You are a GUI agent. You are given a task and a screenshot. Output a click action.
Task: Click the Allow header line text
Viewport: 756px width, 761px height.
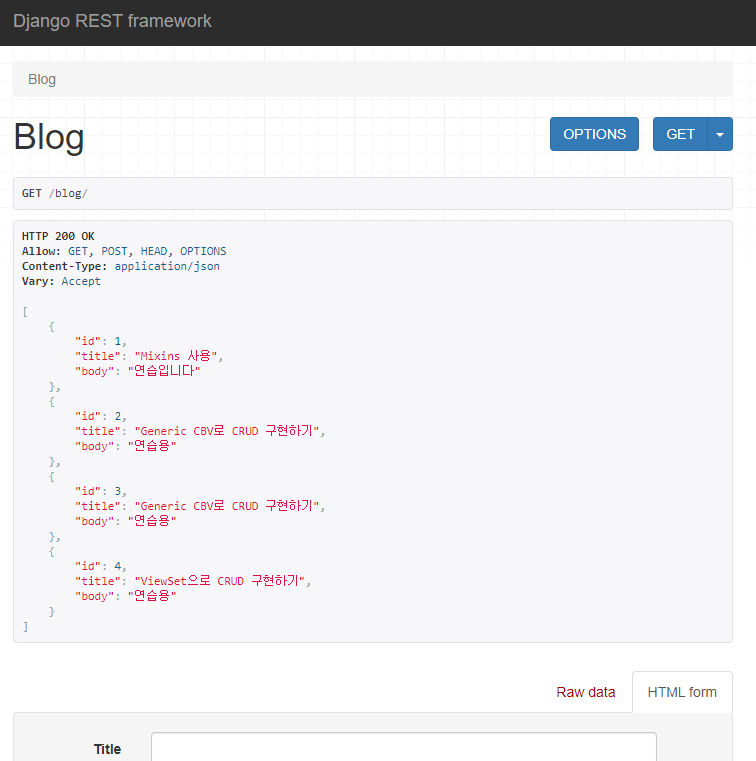click(124, 251)
